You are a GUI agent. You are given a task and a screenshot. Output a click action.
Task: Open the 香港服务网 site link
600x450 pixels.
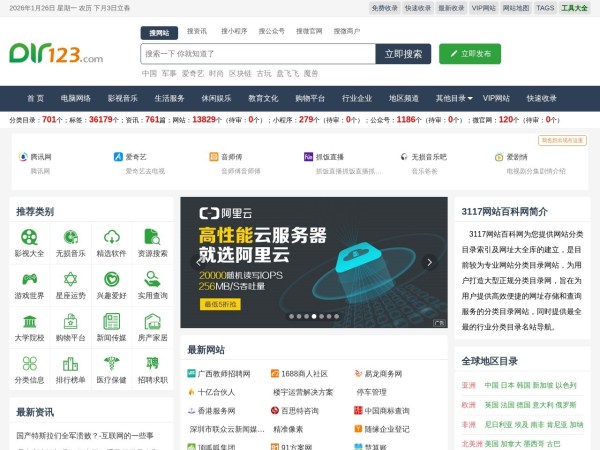point(216,411)
